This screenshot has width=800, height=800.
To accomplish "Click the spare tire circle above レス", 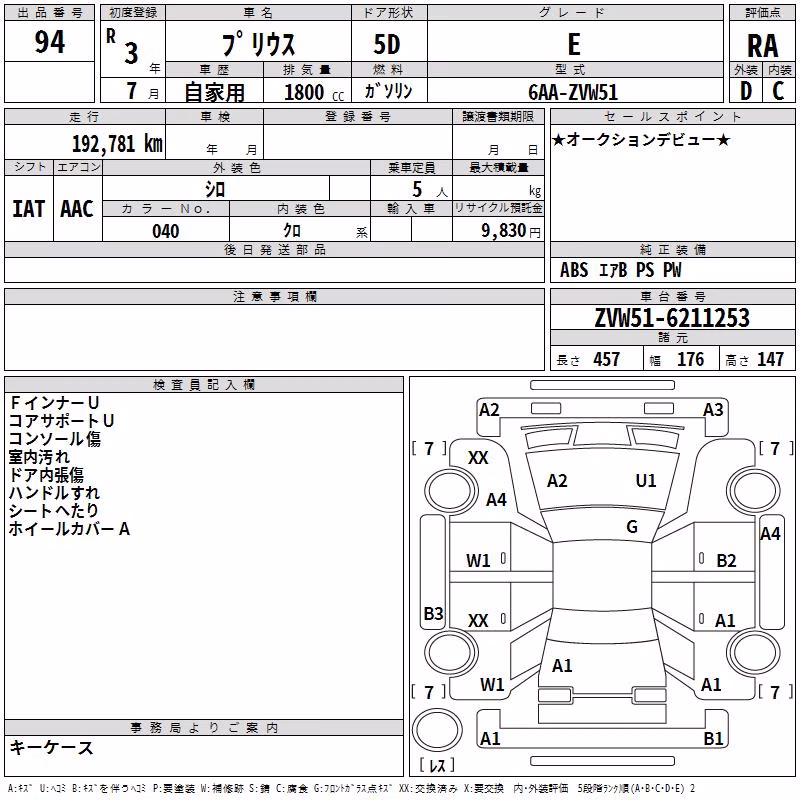I will click(x=437, y=729).
